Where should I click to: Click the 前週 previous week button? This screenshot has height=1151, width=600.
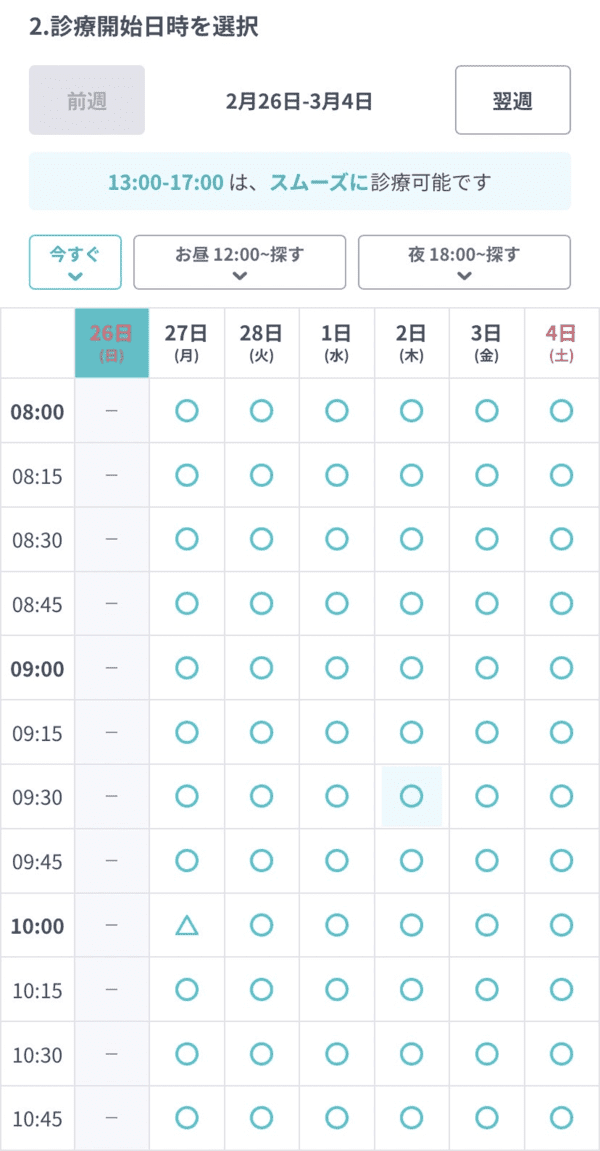[87, 100]
